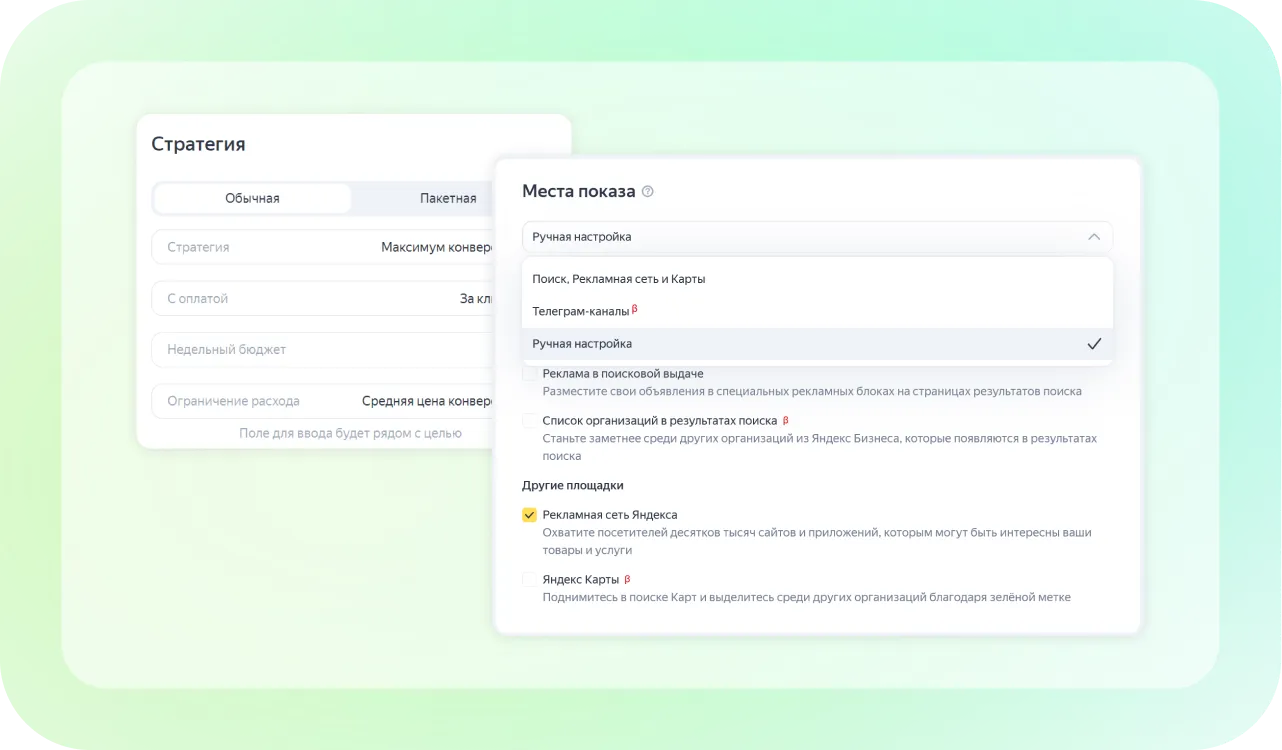Open the Ограничение расхода selector row
The image size is (1282, 750).
click(x=322, y=401)
